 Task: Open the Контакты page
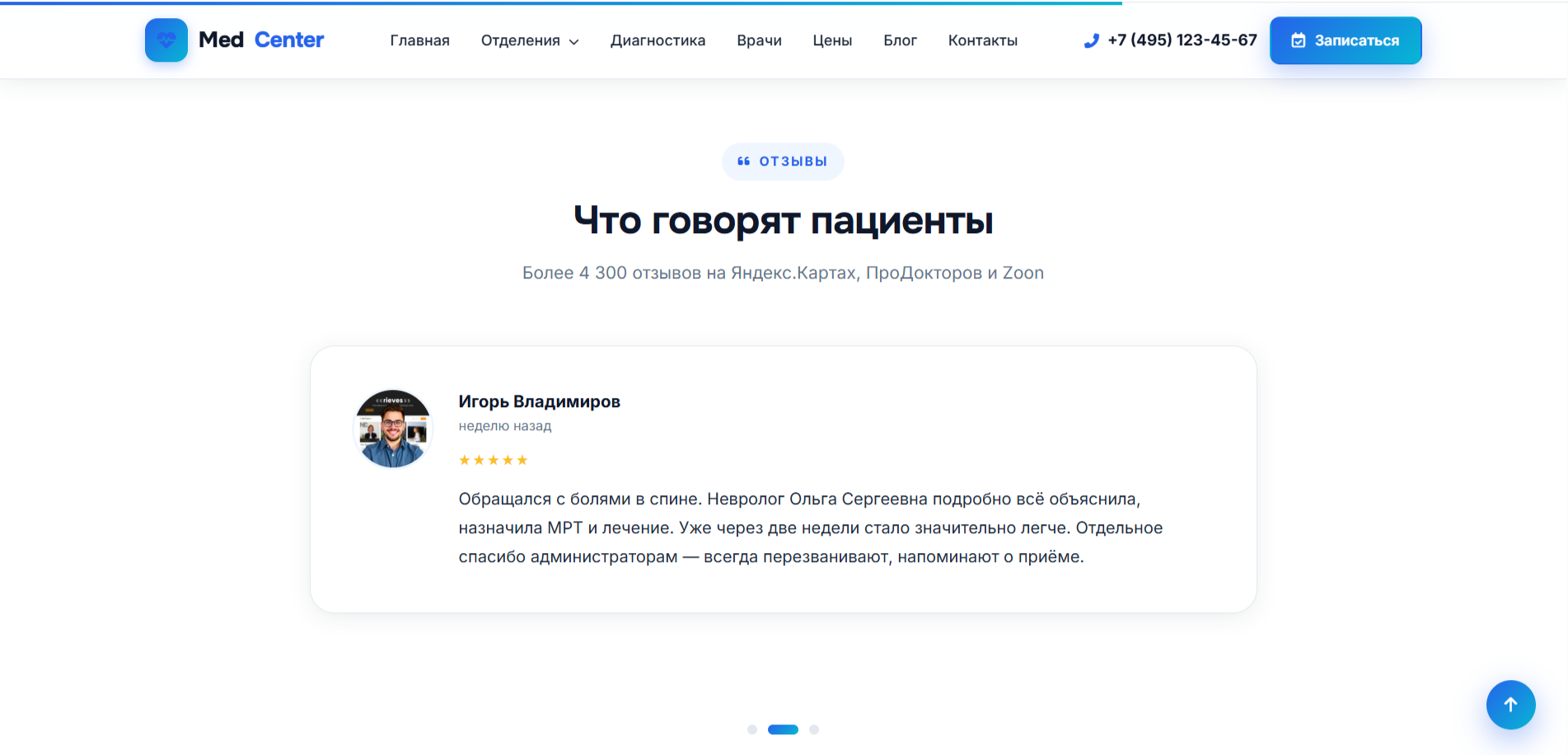[x=982, y=40]
